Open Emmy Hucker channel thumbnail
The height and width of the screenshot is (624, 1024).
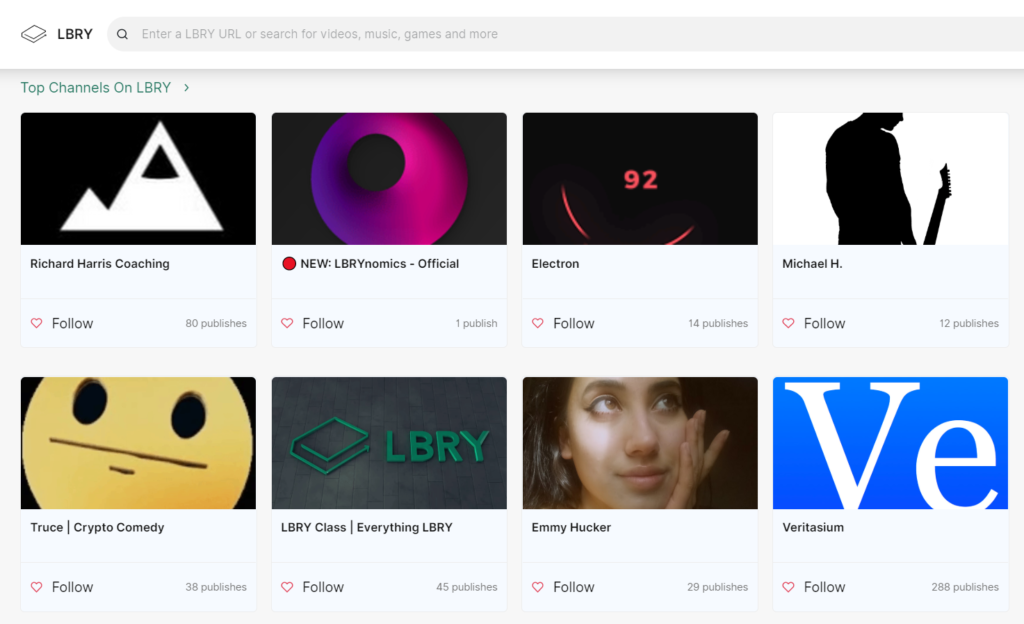pyautogui.click(x=640, y=443)
